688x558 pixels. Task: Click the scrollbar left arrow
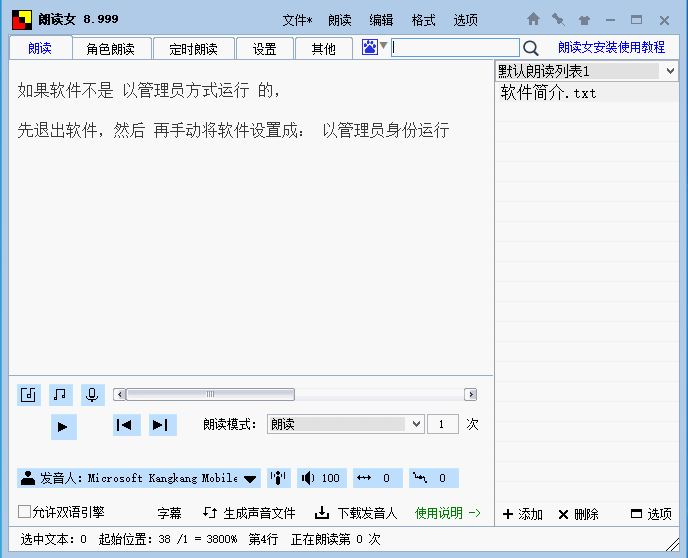click(120, 394)
